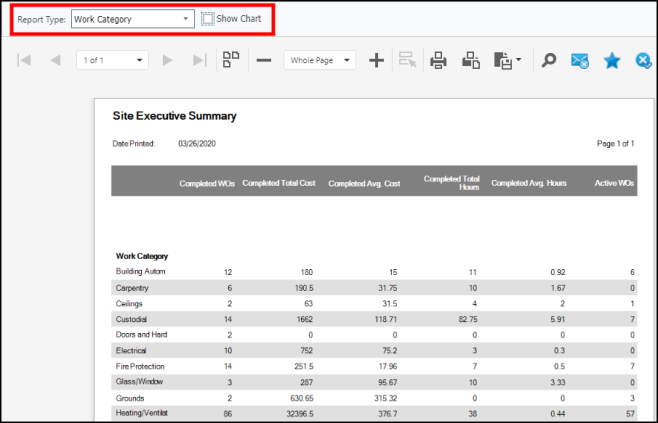Email the report via envelope icon
658x423 pixels.
coord(580,60)
